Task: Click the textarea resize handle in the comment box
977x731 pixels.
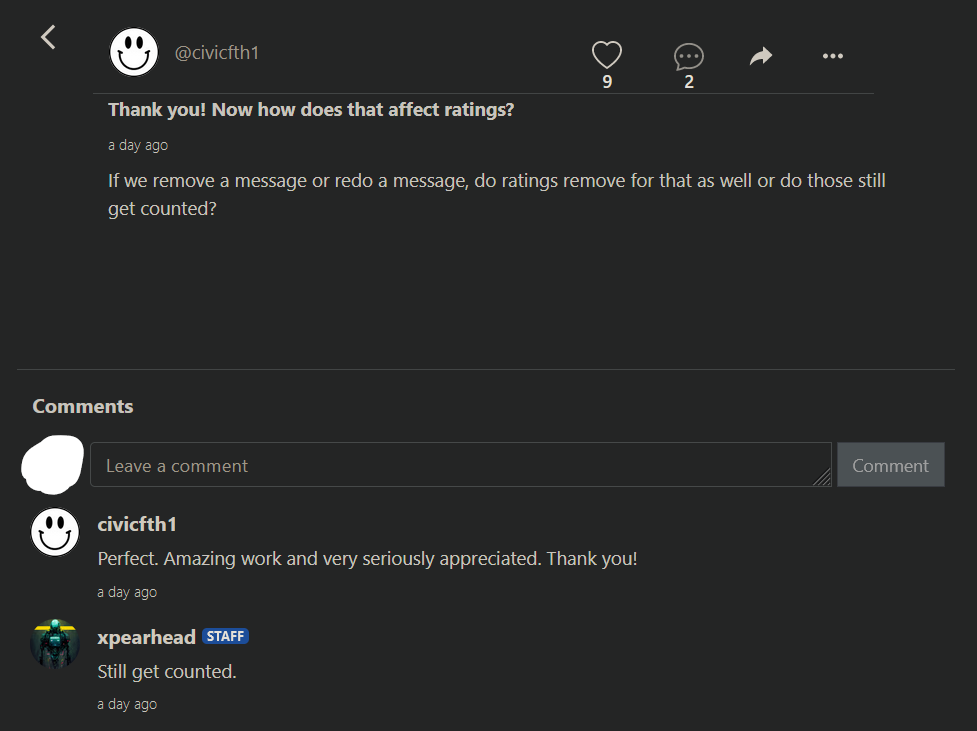Action: click(x=822, y=479)
